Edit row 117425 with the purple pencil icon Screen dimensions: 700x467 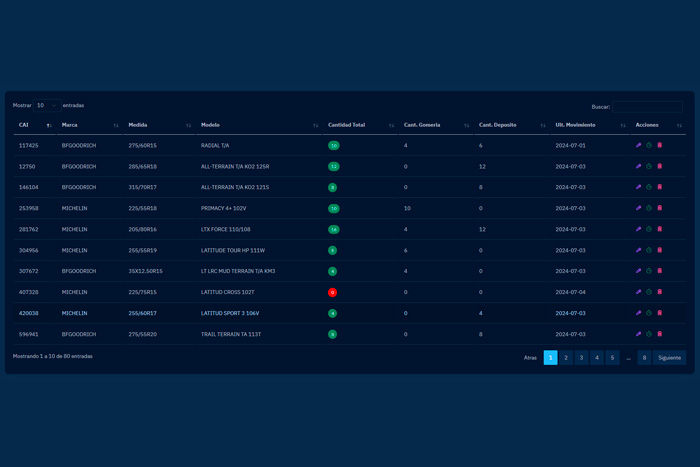[638, 145]
